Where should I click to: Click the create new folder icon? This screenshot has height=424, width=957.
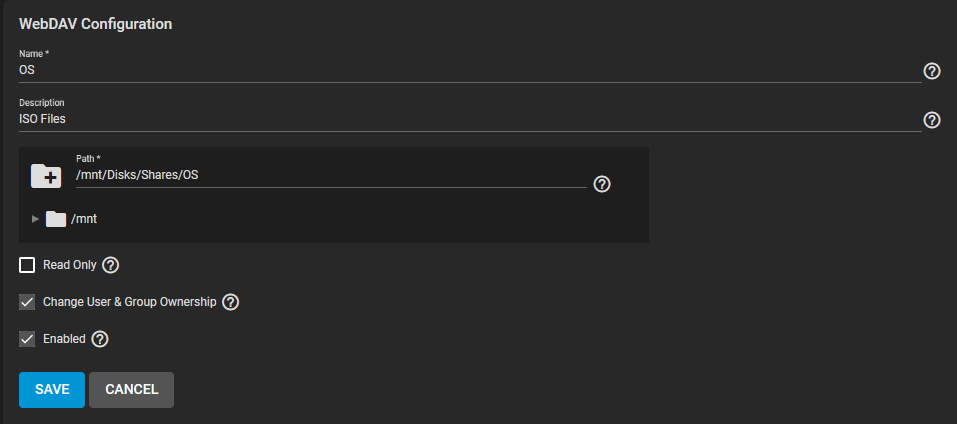click(x=46, y=176)
